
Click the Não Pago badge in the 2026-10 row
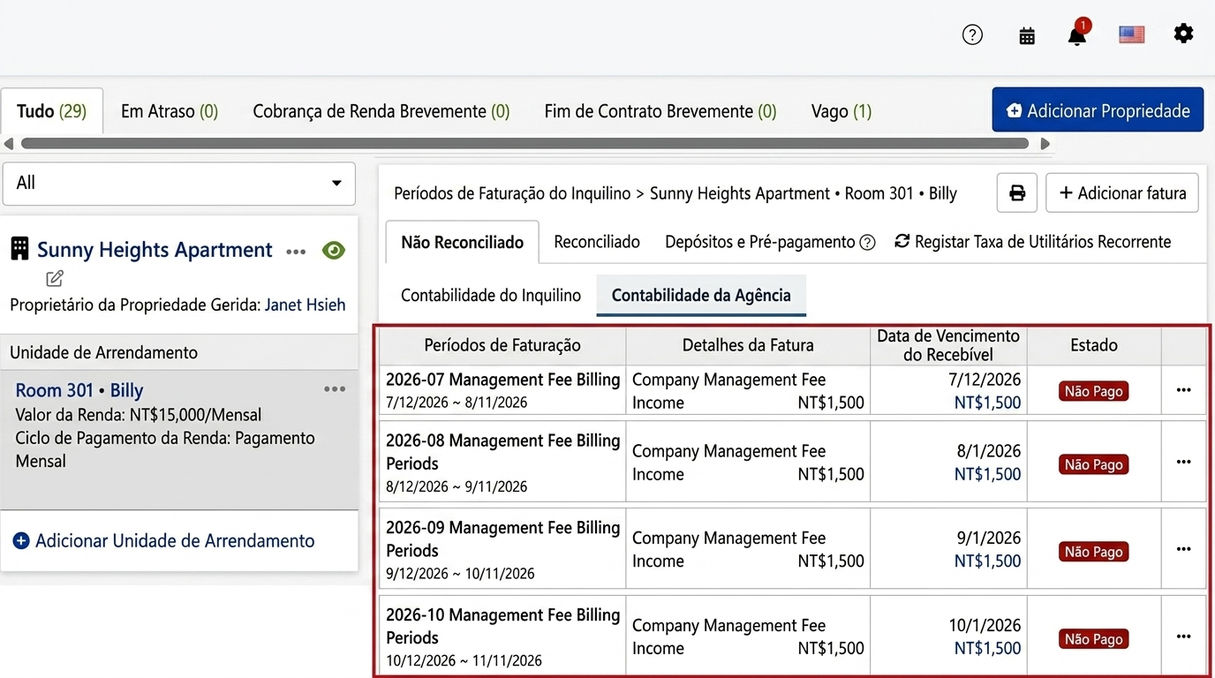pyautogui.click(x=1094, y=638)
